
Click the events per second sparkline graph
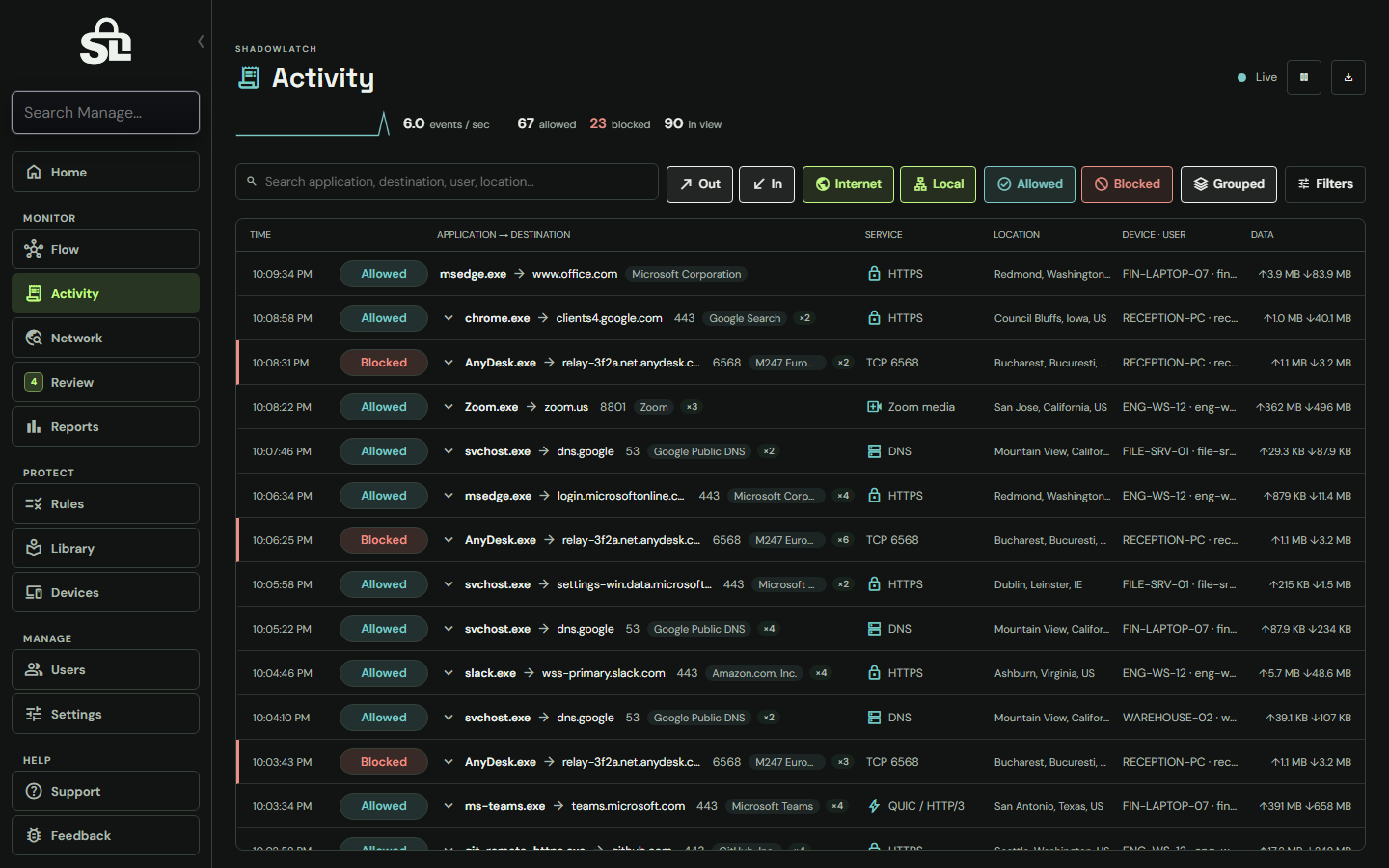pos(313,123)
